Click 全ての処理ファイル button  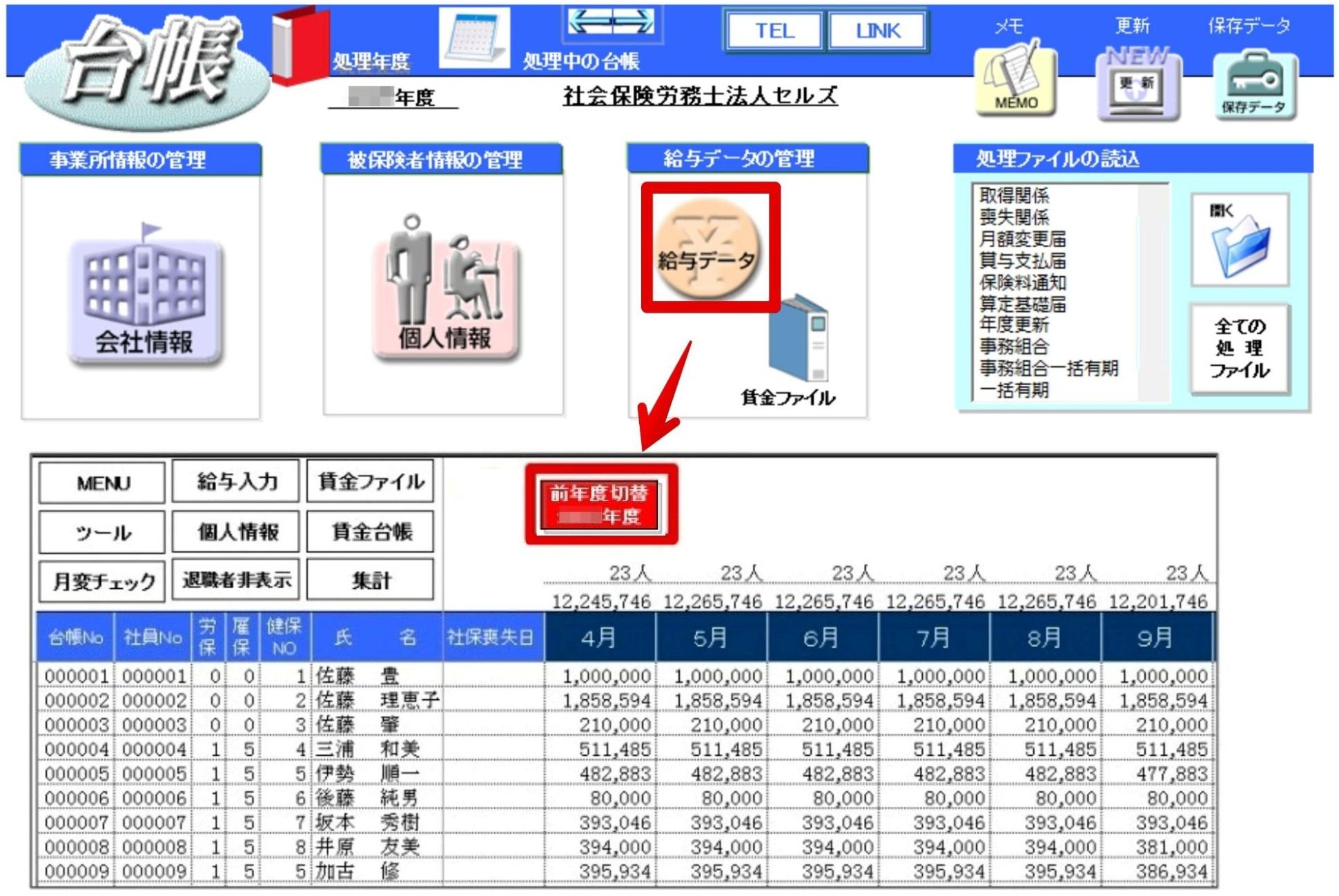[1240, 349]
